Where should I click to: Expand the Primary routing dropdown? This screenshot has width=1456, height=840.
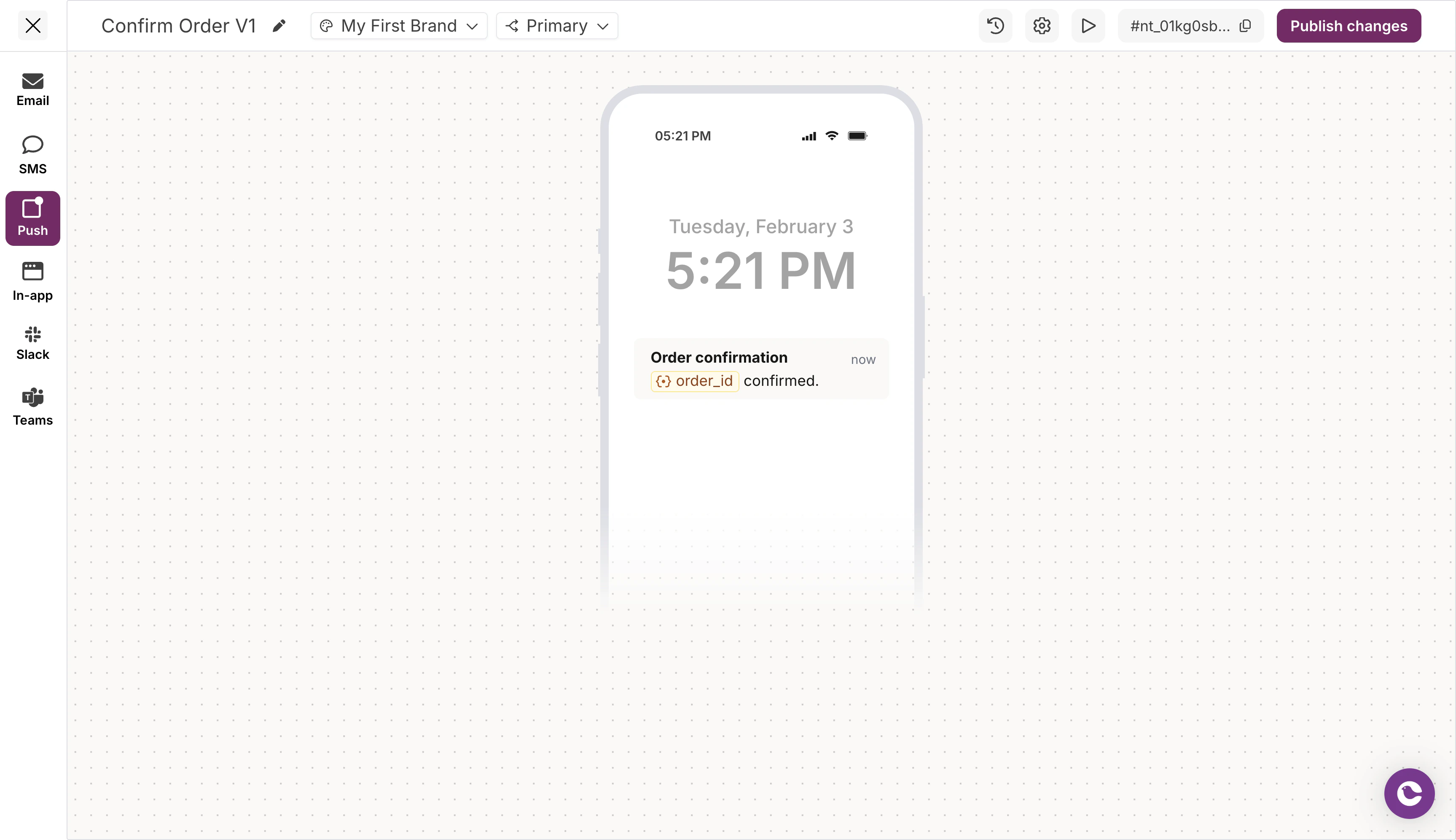[x=556, y=25]
